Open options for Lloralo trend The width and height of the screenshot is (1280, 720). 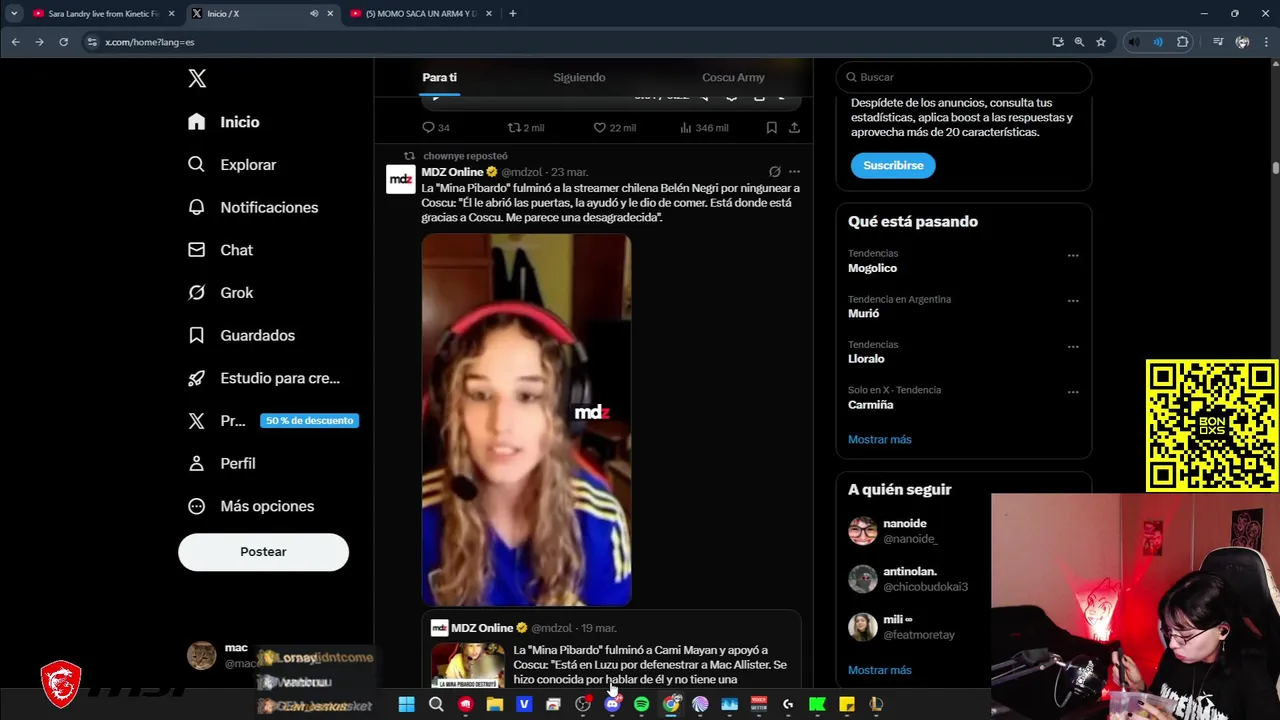pyautogui.click(x=1073, y=346)
